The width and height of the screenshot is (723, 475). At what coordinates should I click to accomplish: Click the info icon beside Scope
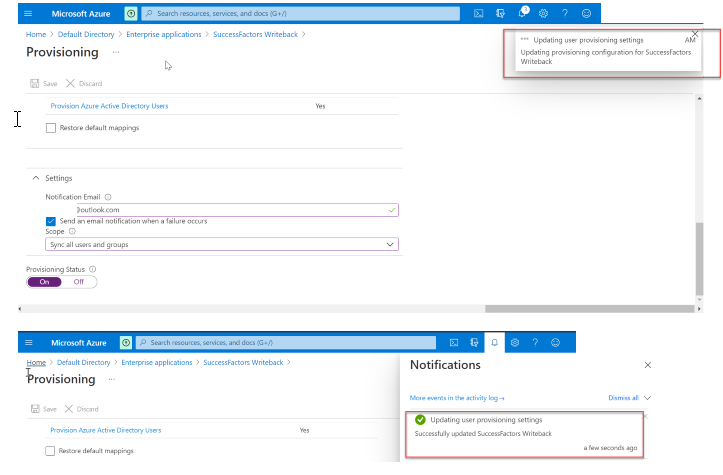point(72,232)
